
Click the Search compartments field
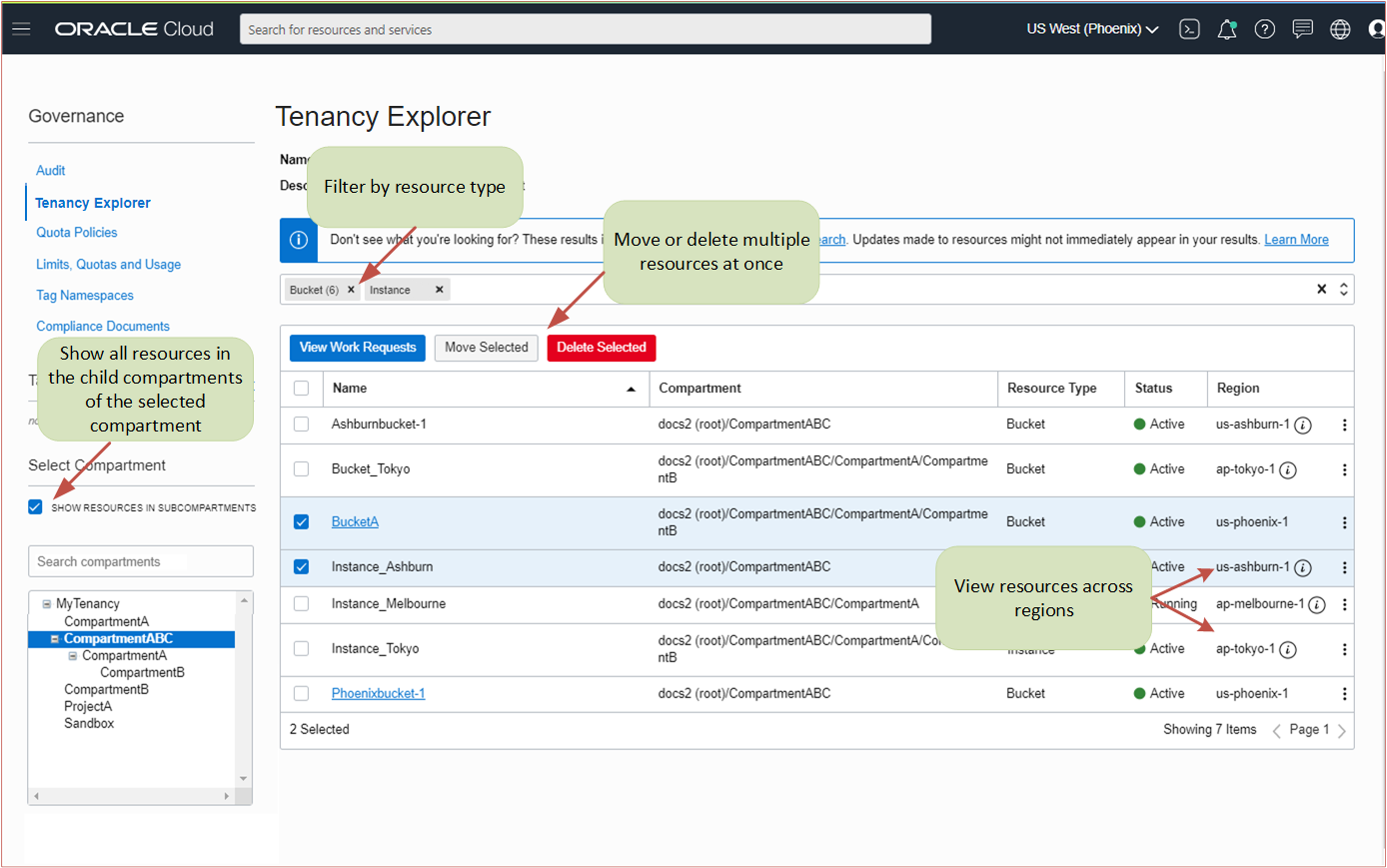[140, 561]
